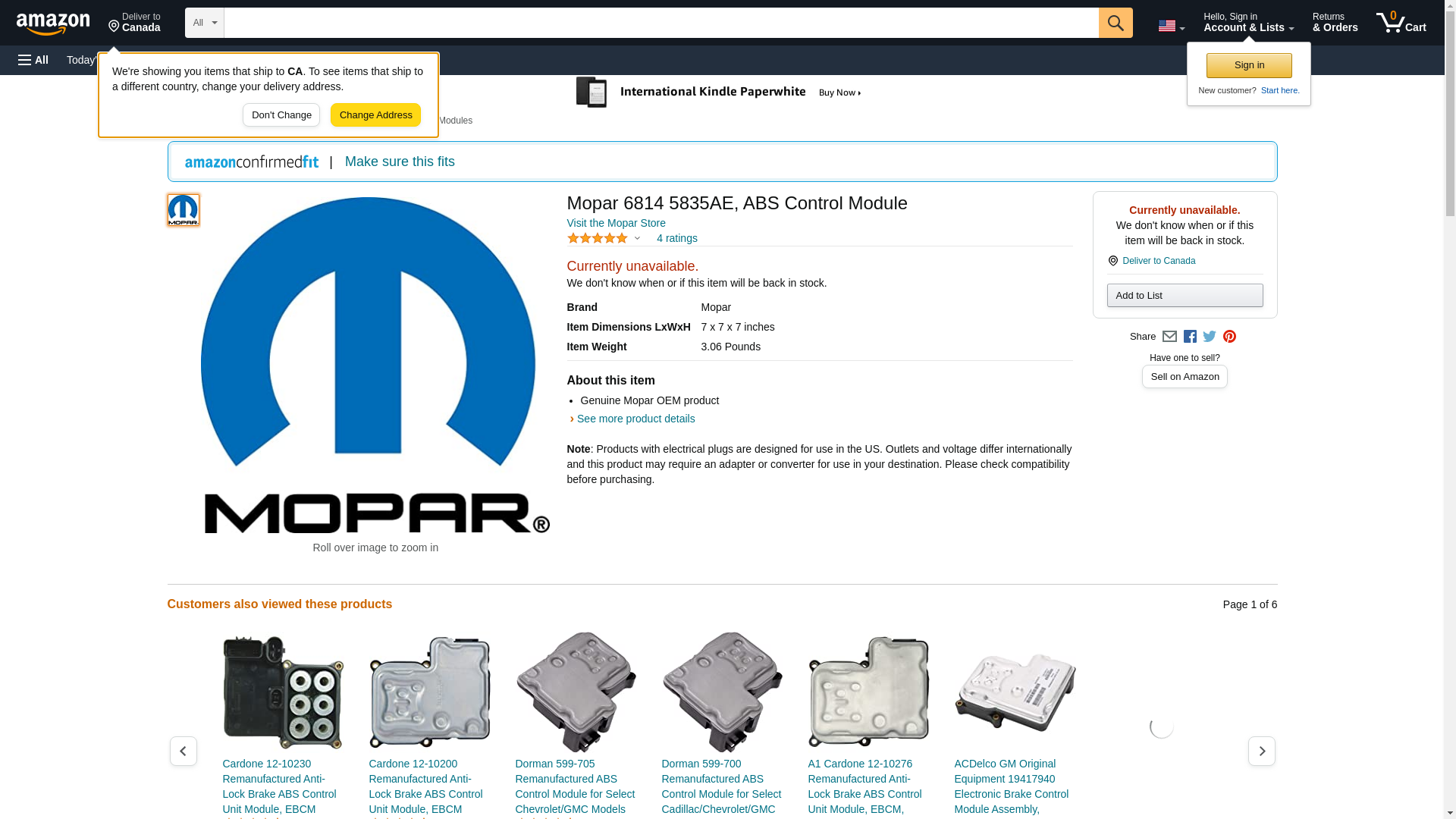
Task: Go to next carousel page arrow
Action: pos(1261,751)
